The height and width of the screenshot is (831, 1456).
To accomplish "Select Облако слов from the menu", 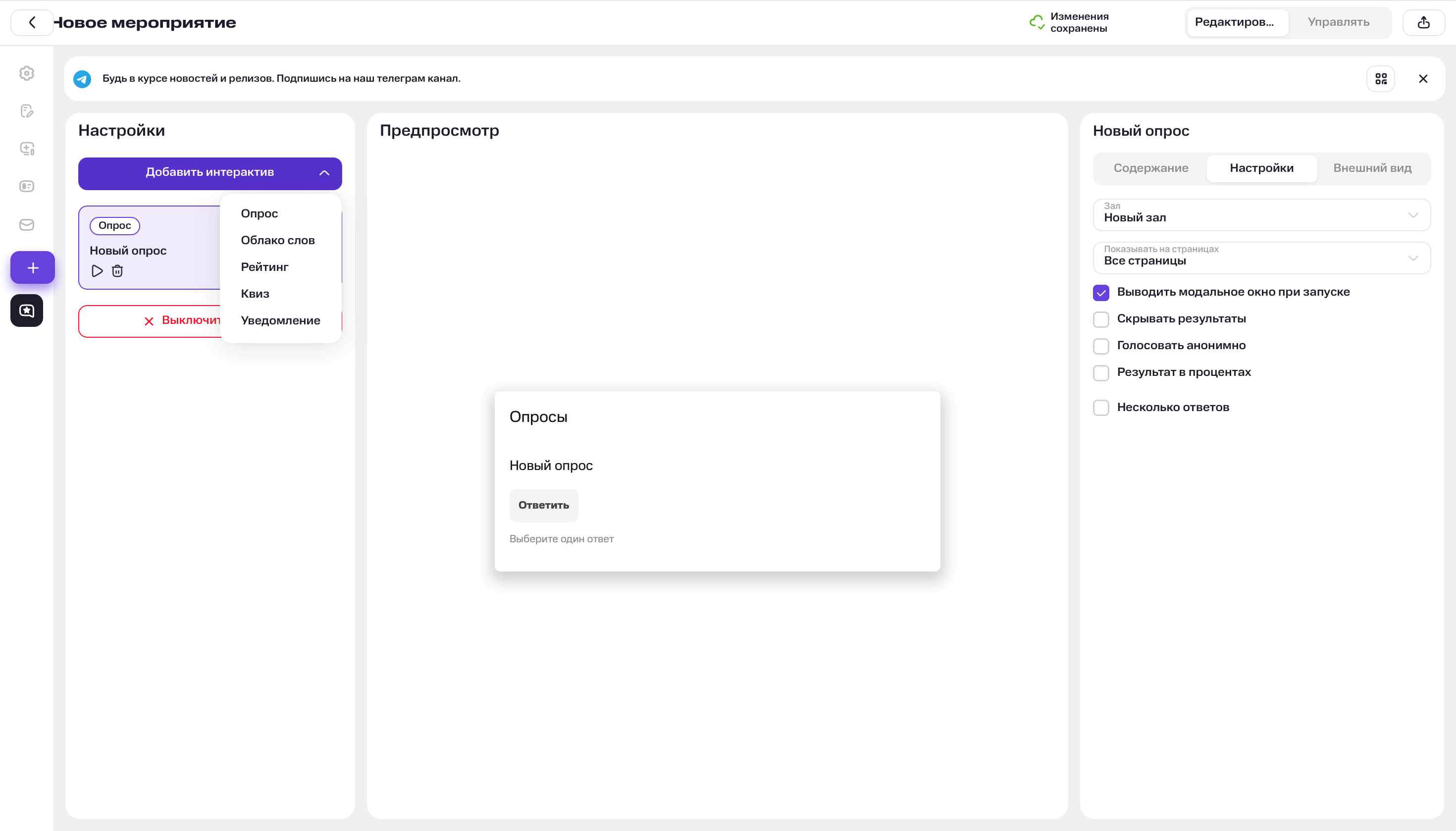I will click(277, 240).
